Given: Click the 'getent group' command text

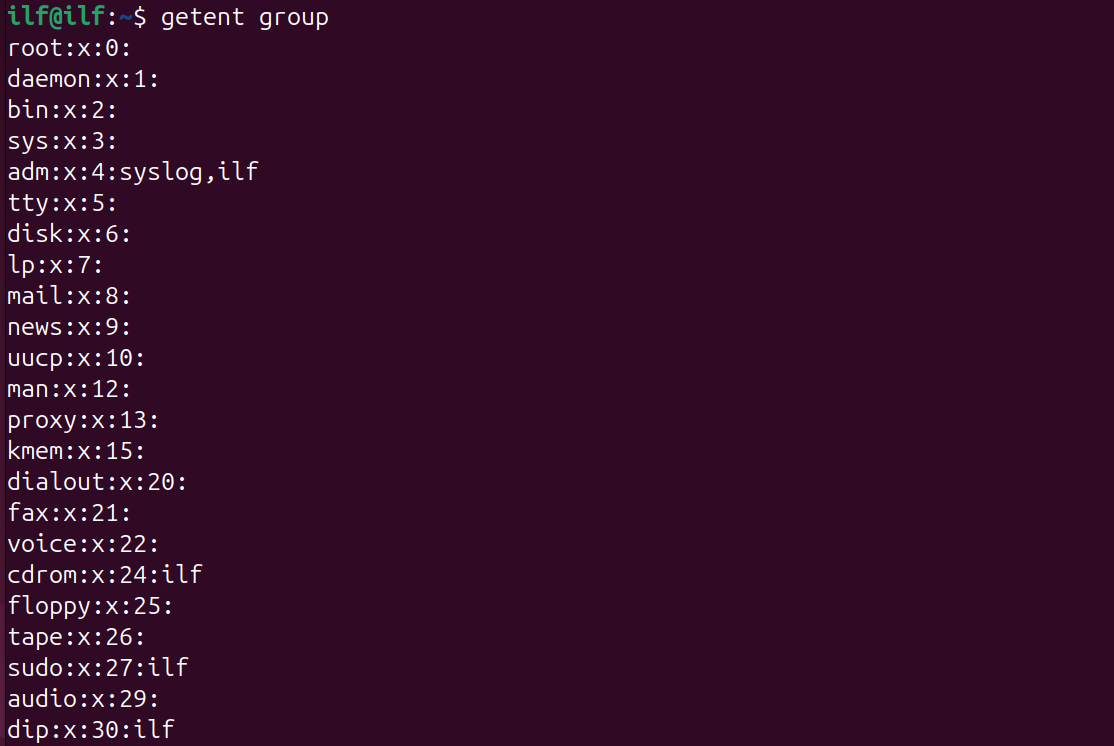Looking at the screenshot, I should [x=245, y=17].
